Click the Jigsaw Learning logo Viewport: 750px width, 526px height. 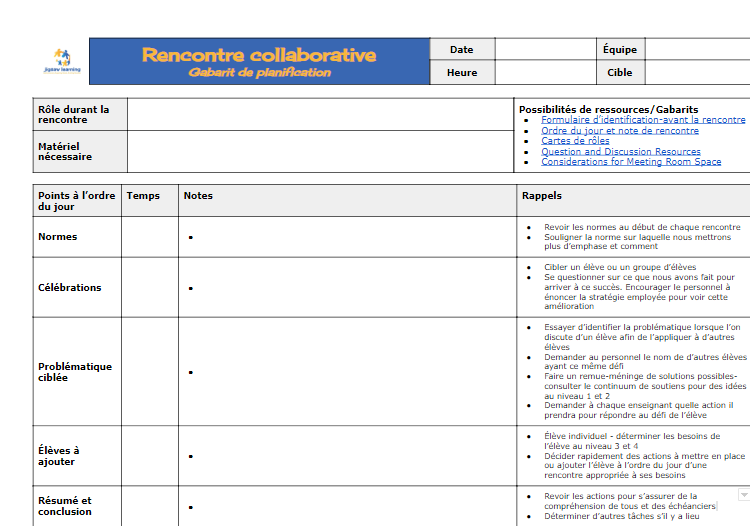coord(63,62)
